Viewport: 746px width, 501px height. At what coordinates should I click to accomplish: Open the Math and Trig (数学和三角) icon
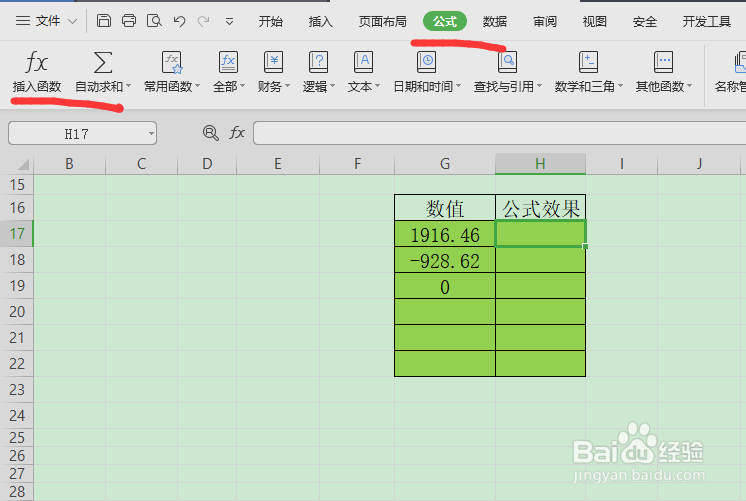coord(588,62)
